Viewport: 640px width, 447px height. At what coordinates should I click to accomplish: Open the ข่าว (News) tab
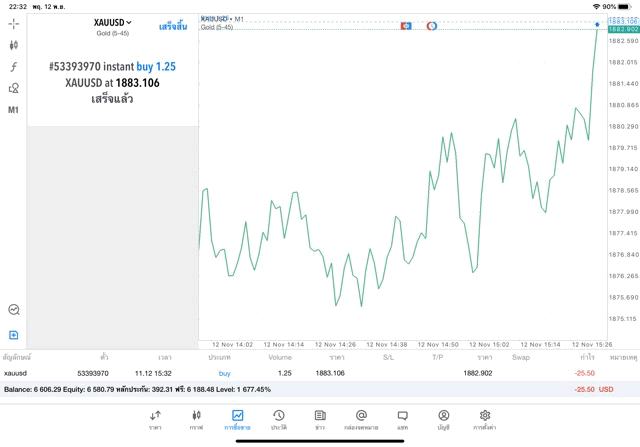pyautogui.click(x=319, y=420)
